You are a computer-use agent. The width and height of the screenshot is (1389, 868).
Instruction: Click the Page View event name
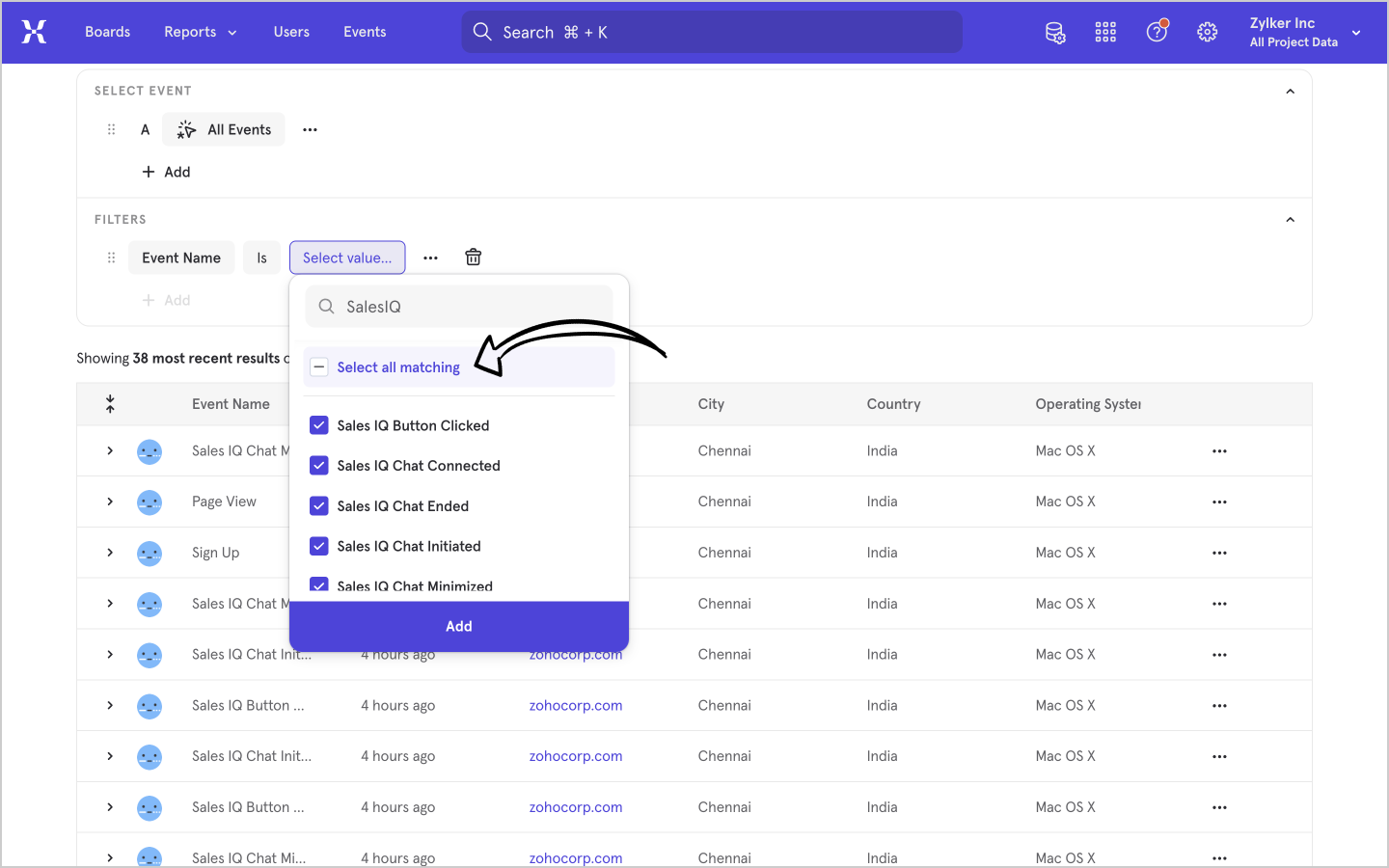(224, 502)
